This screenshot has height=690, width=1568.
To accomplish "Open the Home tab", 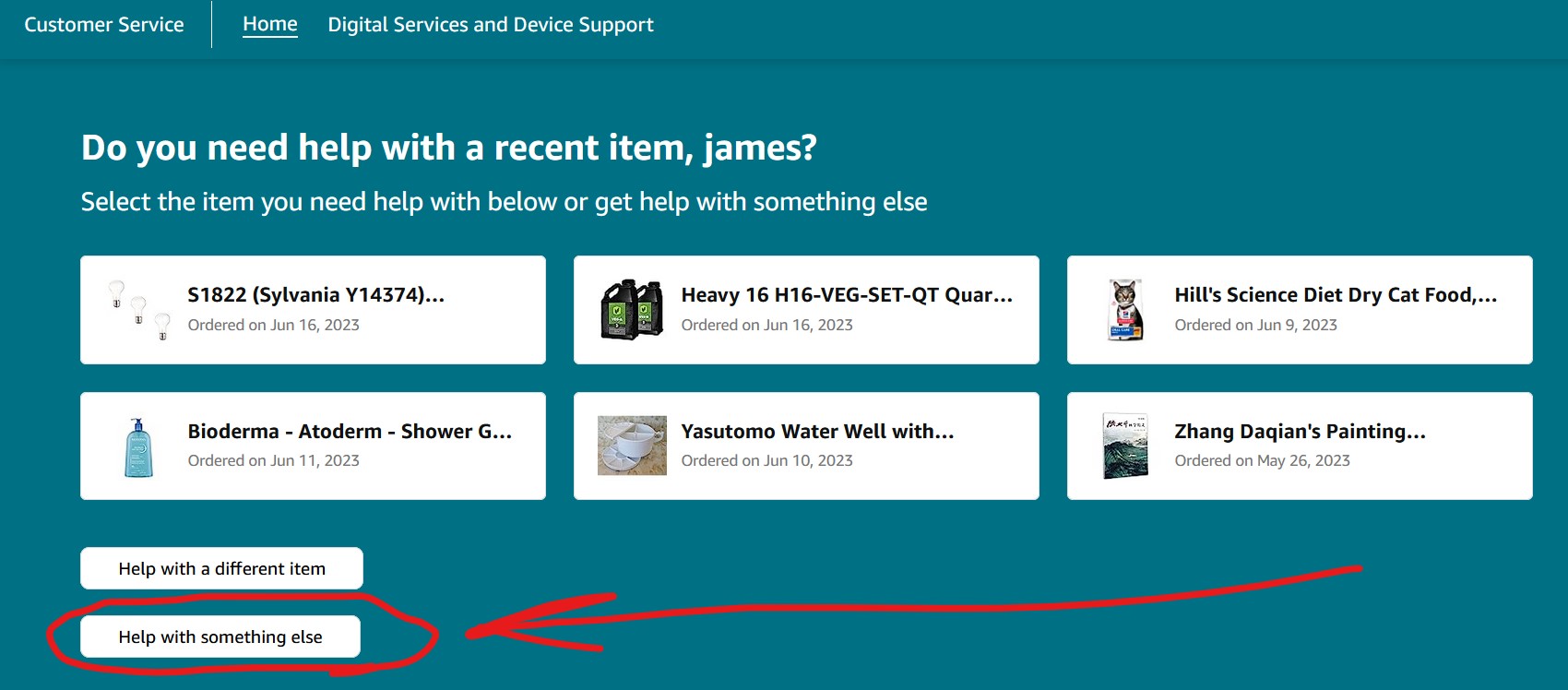I will click(x=270, y=25).
